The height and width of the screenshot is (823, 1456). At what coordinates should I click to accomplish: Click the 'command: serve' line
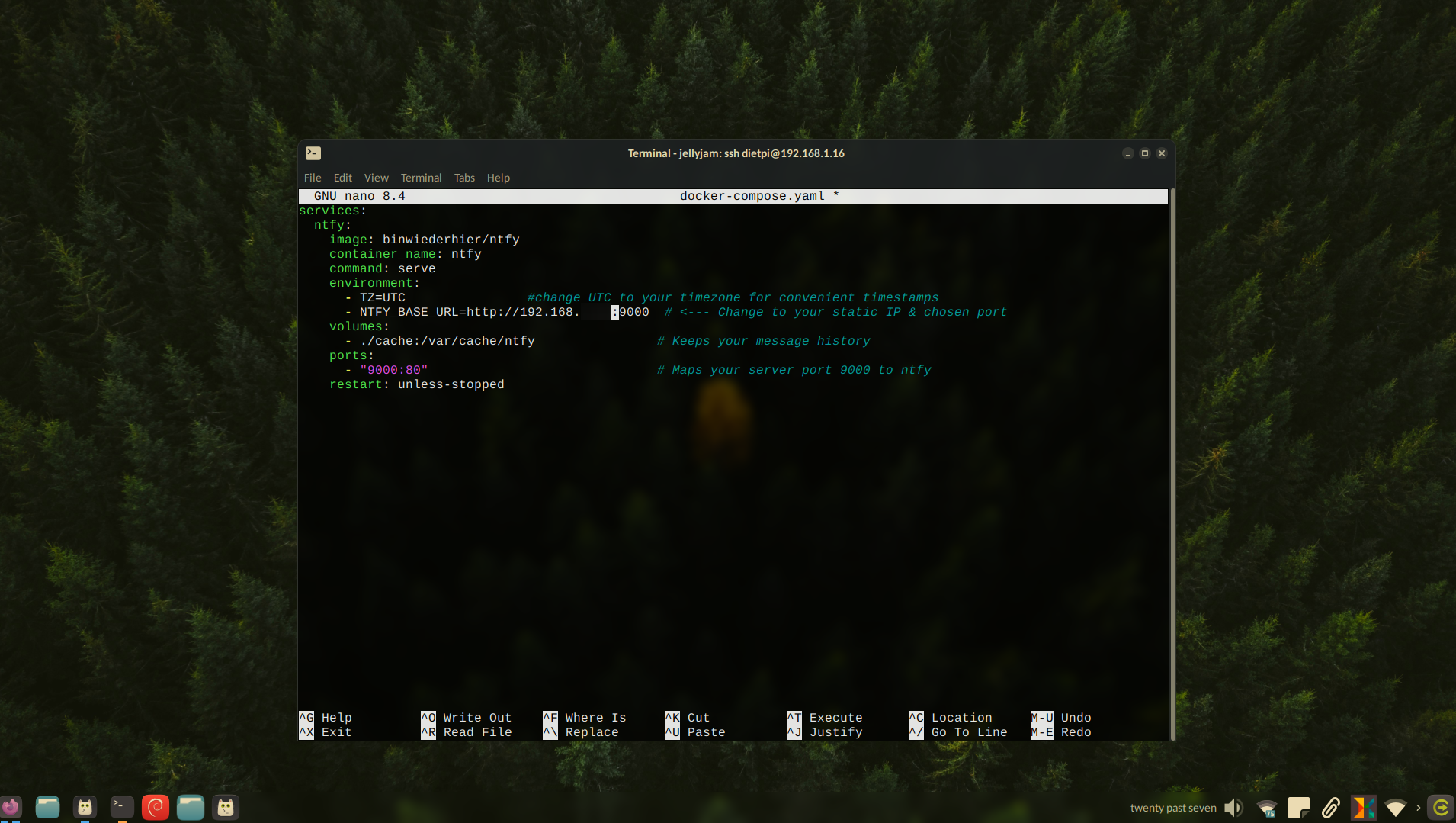click(x=383, y=269)
